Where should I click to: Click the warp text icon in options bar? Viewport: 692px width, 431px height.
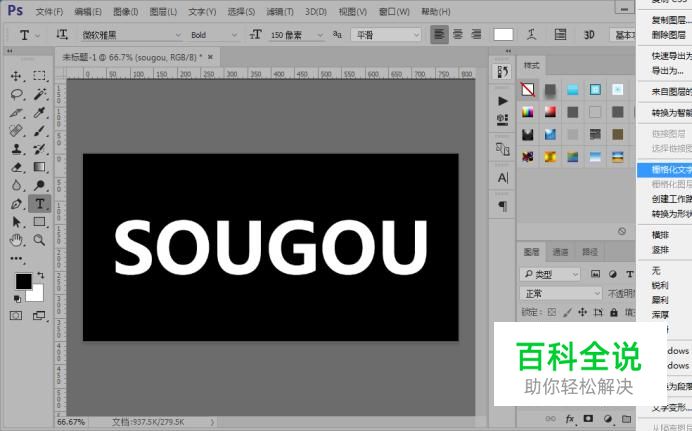[x=532, y=34]
